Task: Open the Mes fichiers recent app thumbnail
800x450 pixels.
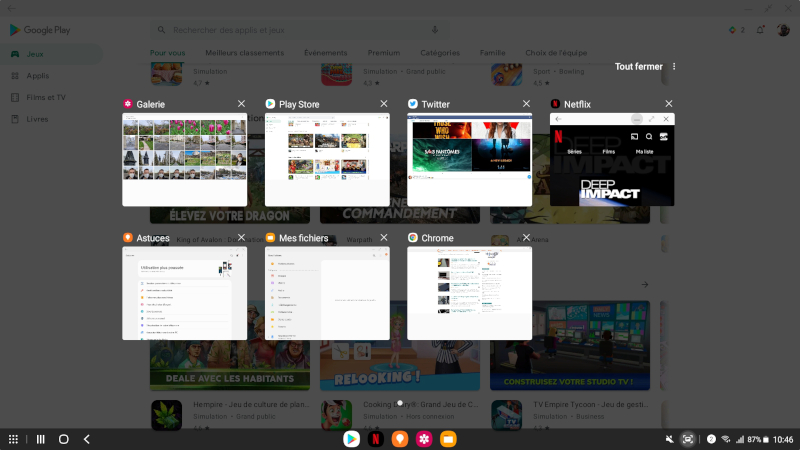Action: coord(327,293)
